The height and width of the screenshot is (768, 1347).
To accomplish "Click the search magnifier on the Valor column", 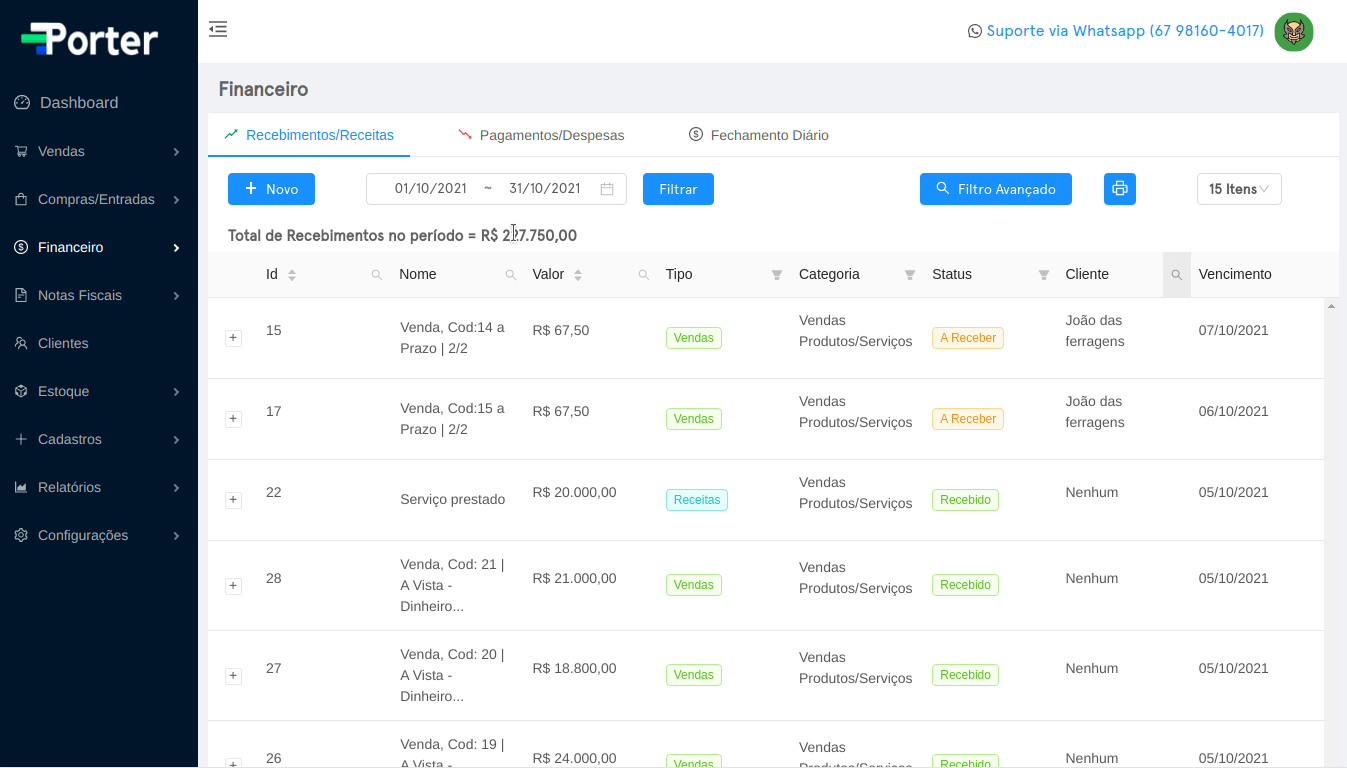I will [x=644, y=273].
